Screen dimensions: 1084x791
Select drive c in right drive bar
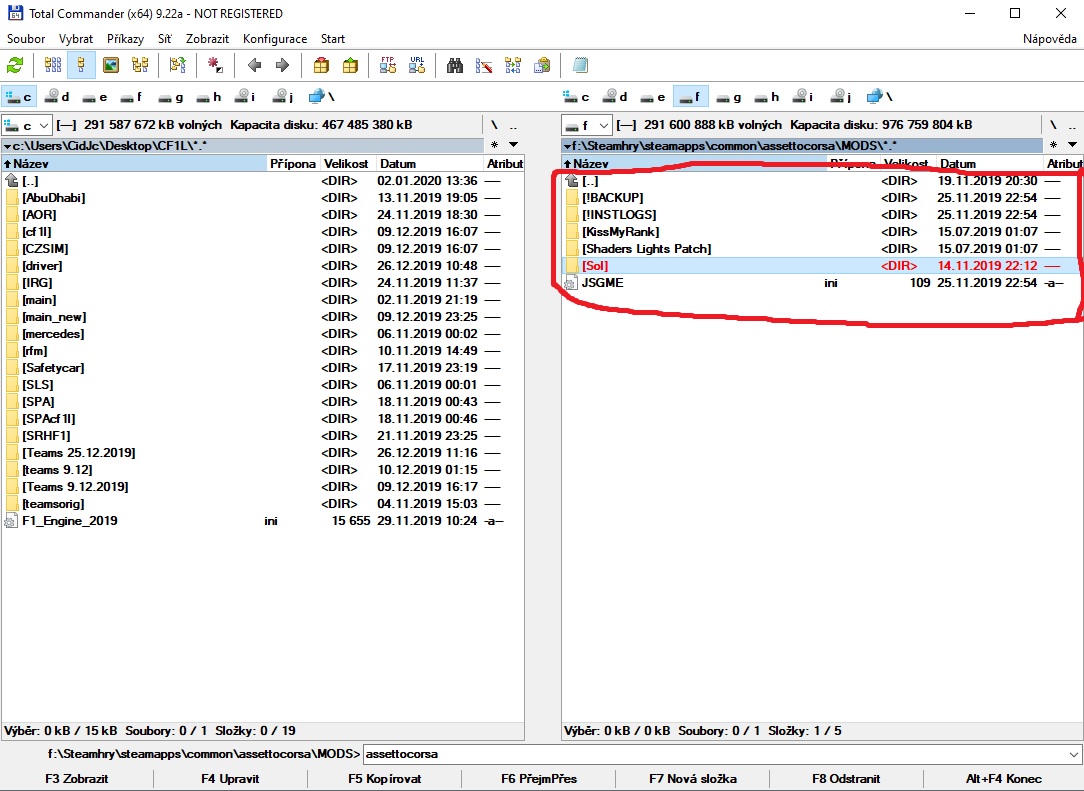(577, 97)
